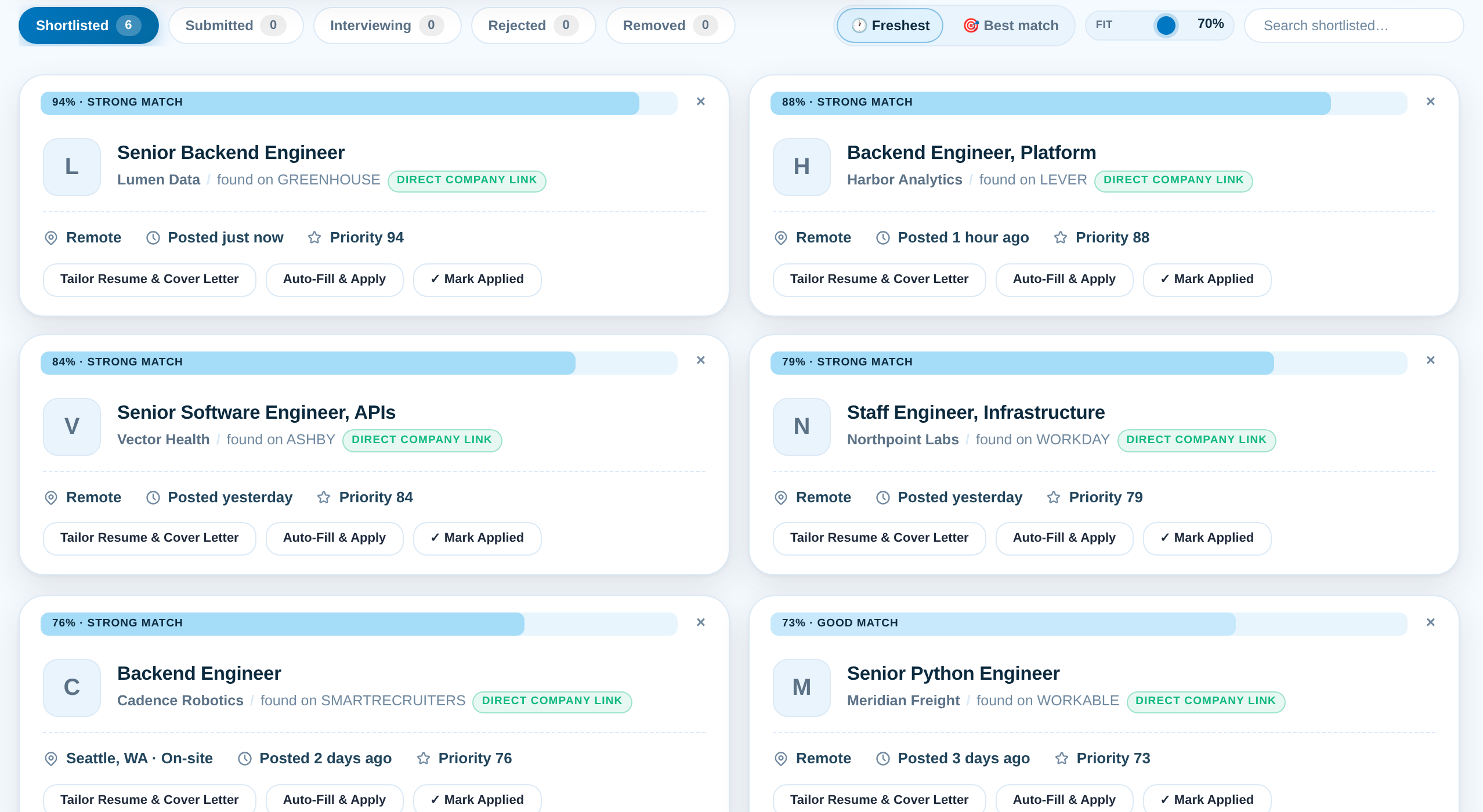Click location pin on Lumen Data card
This screenshot has height=812, width=1483.
(51, 238)
